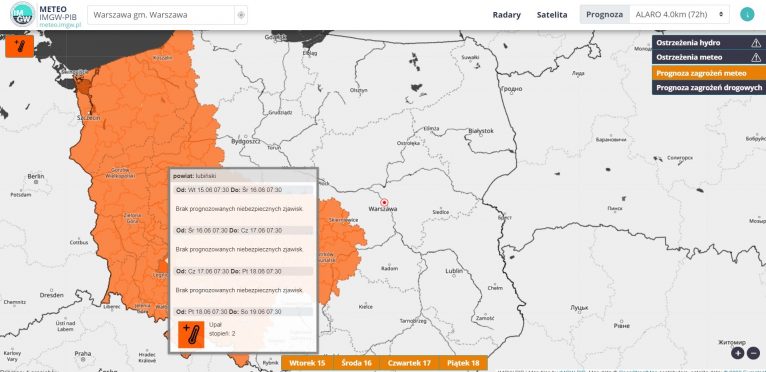
Task: Select the Wtorek 15 day tab
Action: (307, 363)
